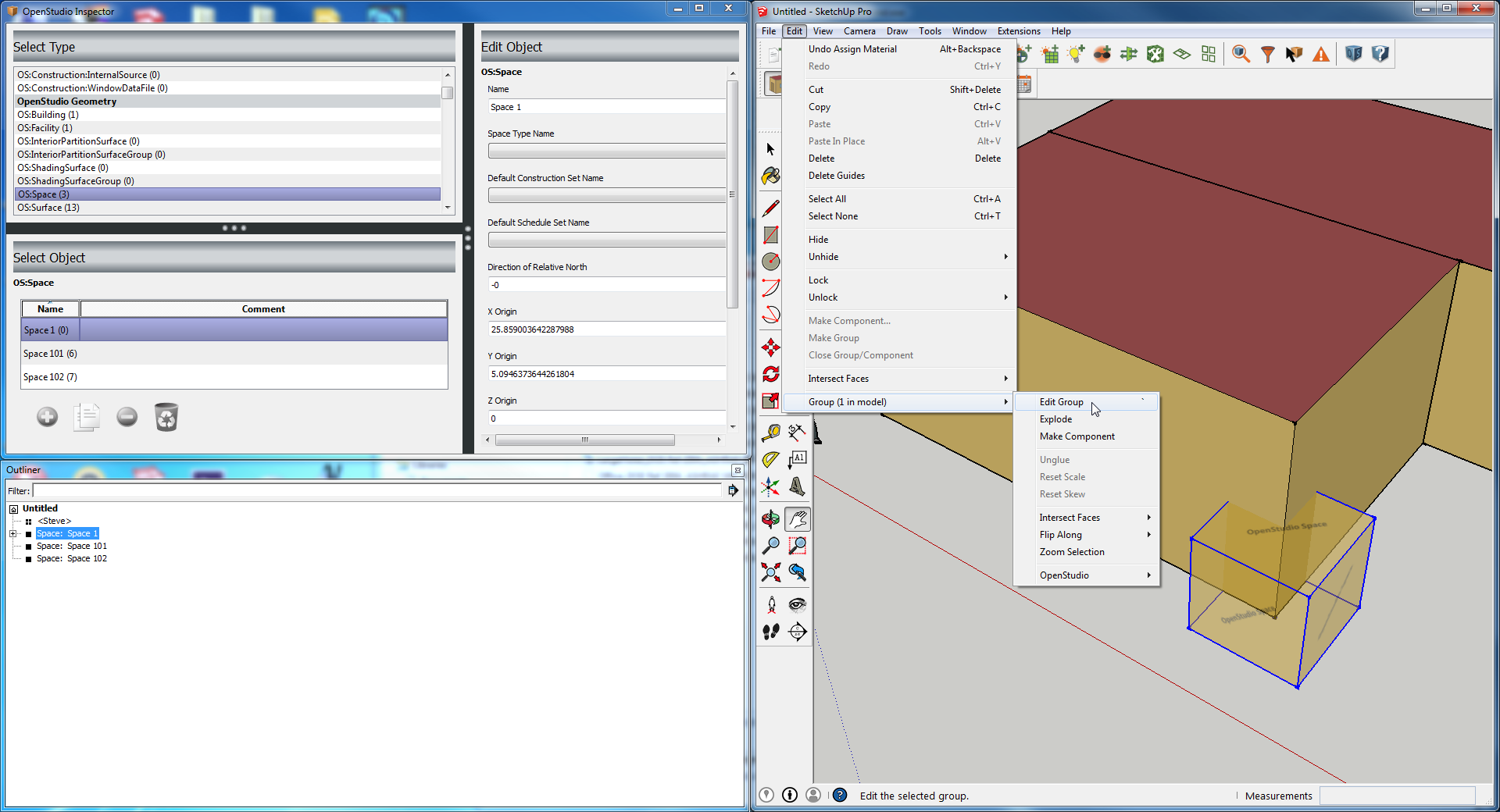Activate the Zoom Window tool

[x=797, y=546]
